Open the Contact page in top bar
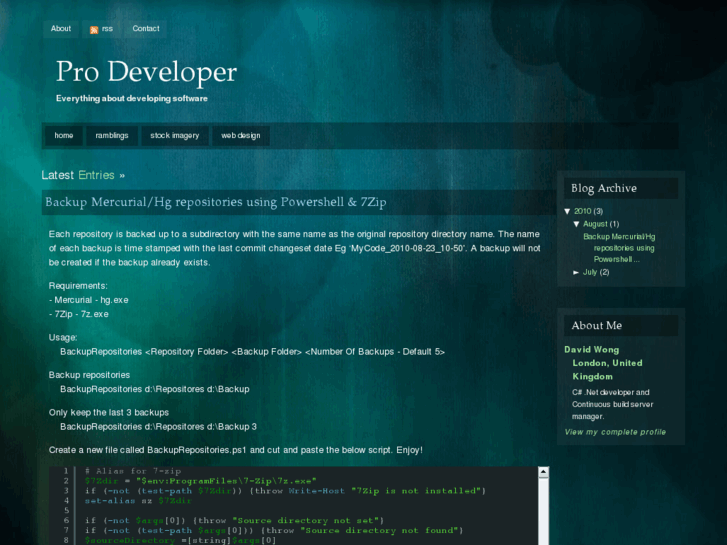Screen dimensions: 727x545 click(146, 28)
